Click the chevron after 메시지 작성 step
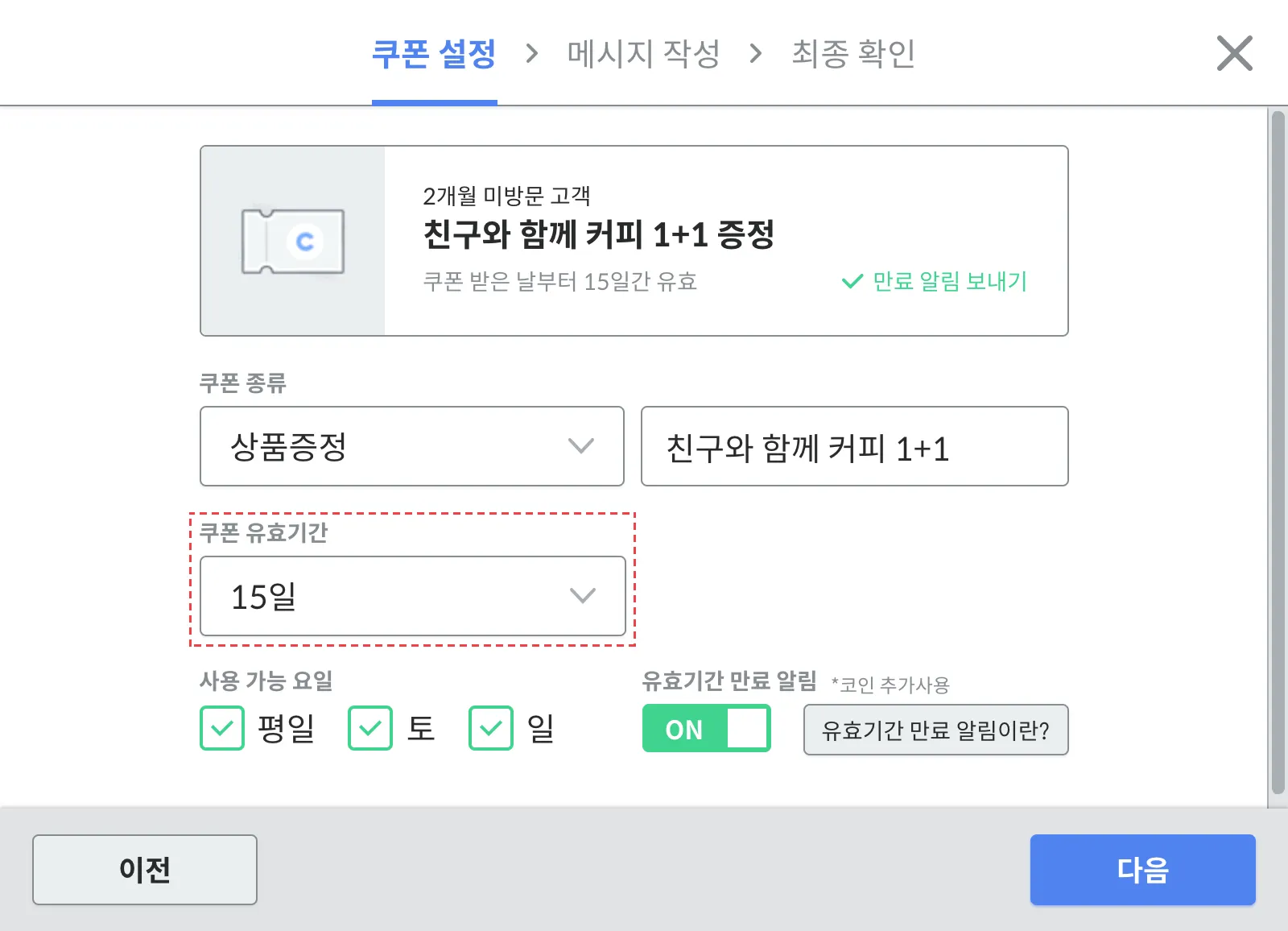The width and height of the screenshot is (1288, 931). tap(755, 54)
